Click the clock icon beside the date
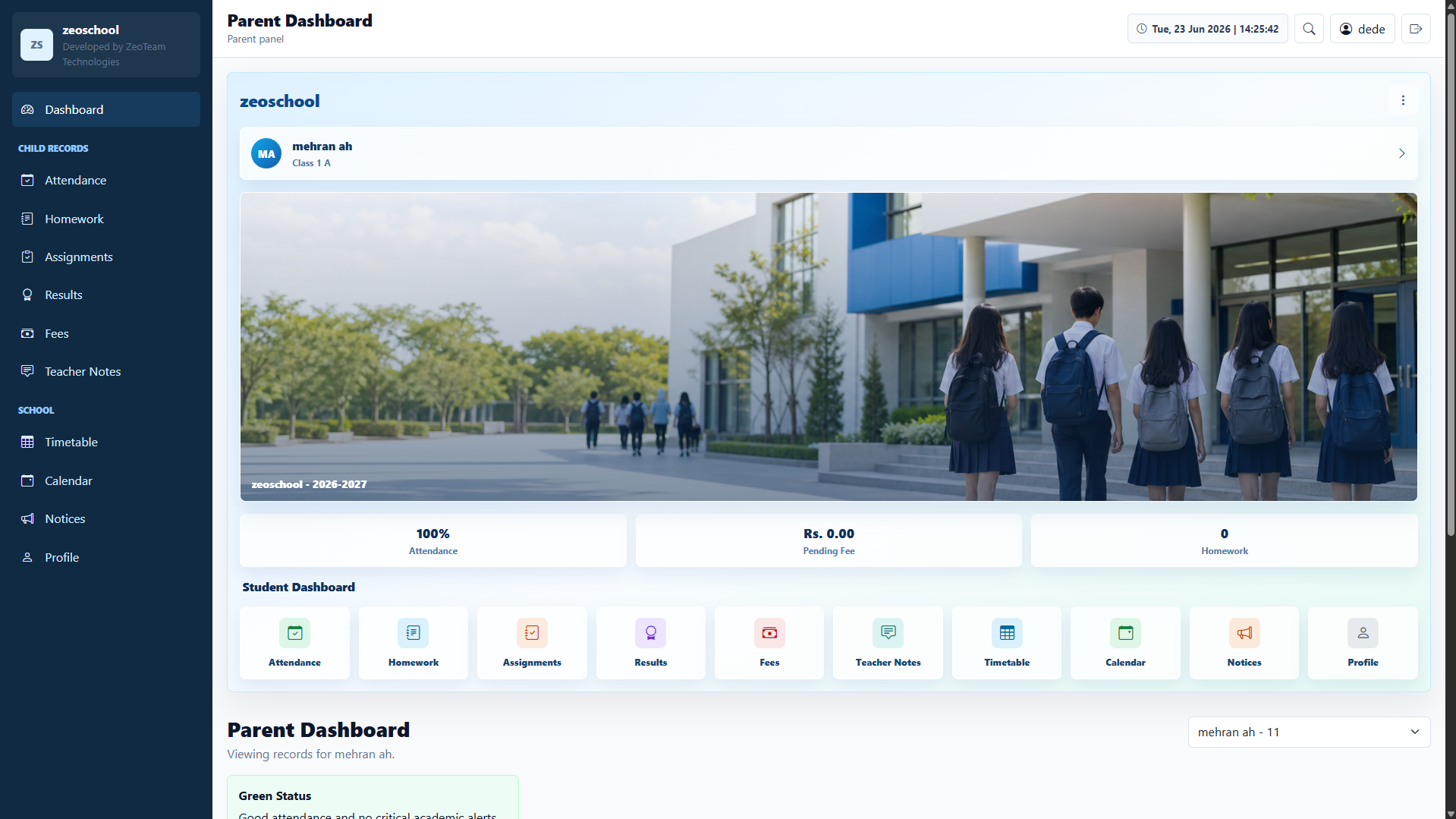This screenshot has width=1456, height=819. tap(1141, 29)
